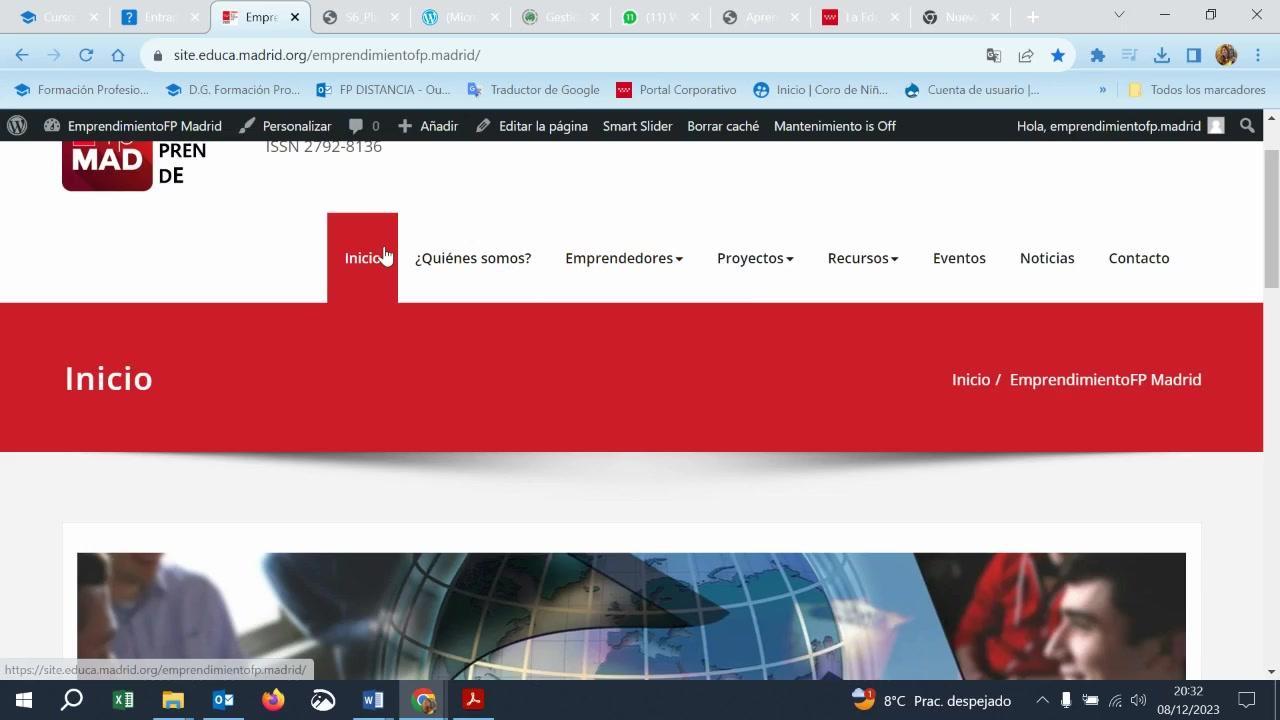Image resolution: width=1280 pixels, height=720 pixels.
Task: Open the Extensions puzzle icon
Action: [1098, 55]
